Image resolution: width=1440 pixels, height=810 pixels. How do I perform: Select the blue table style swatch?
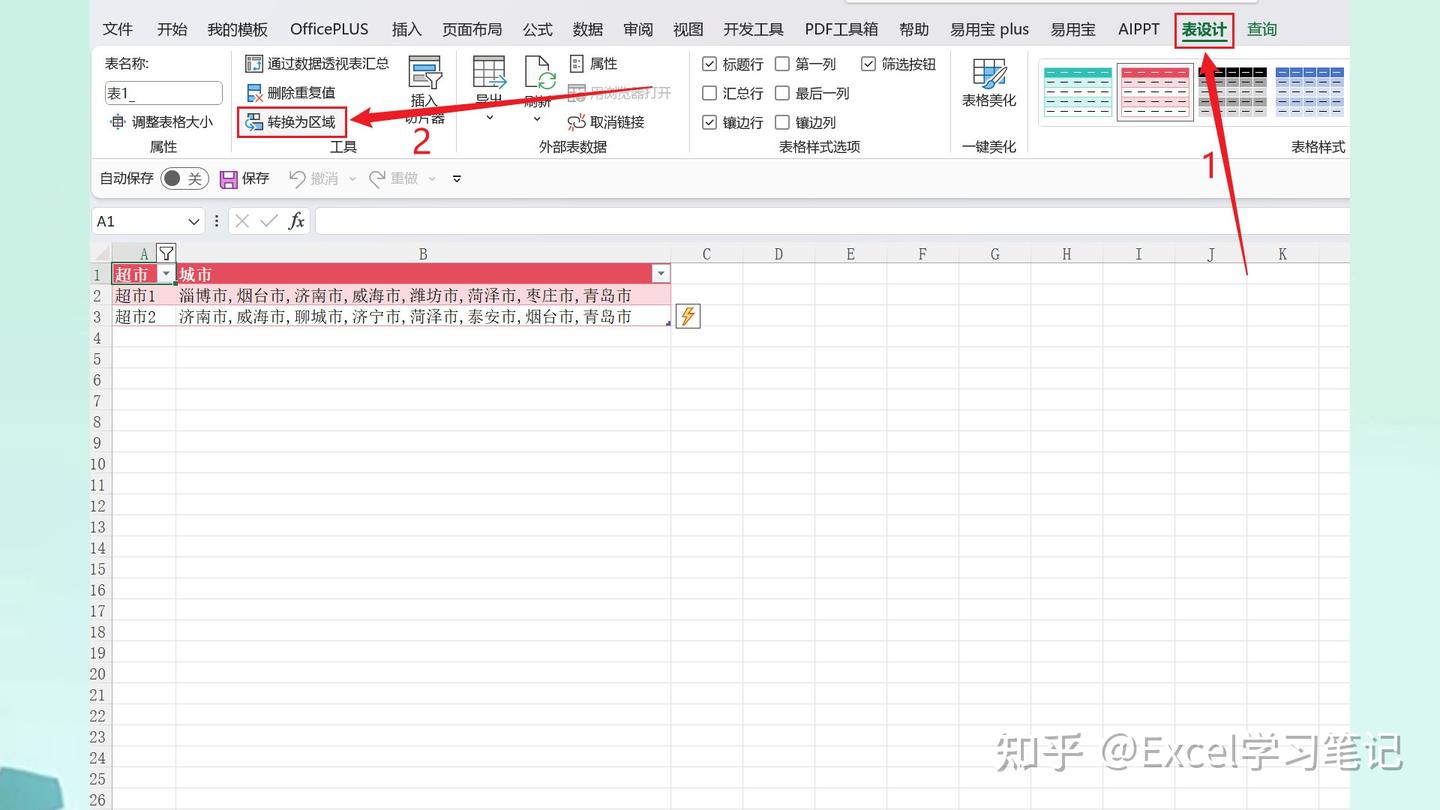(x=1310, y=91)
